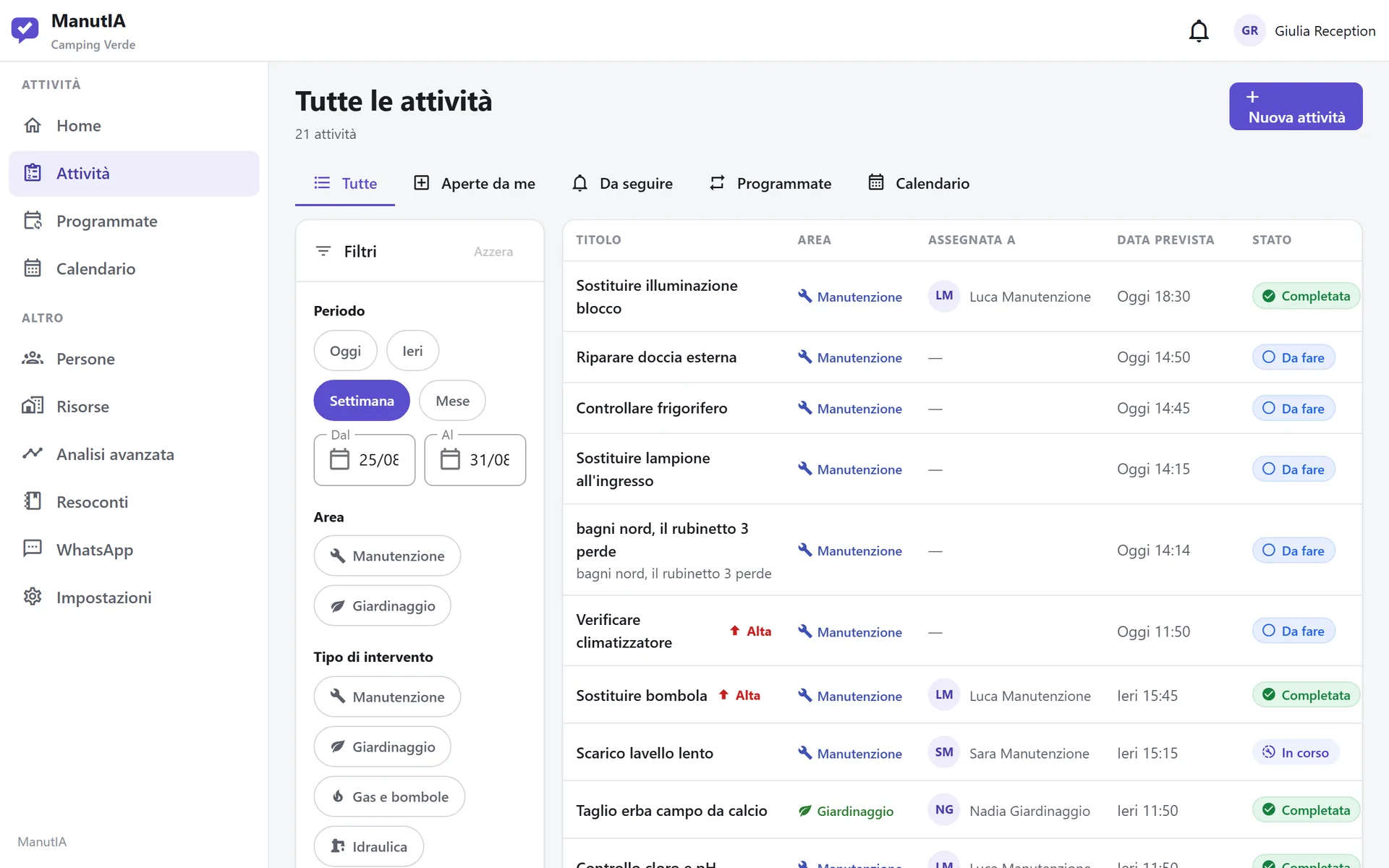This screenshot has width=1389, height=868.
Task: Create a Nuova attività
Action: click(1296, 106)
